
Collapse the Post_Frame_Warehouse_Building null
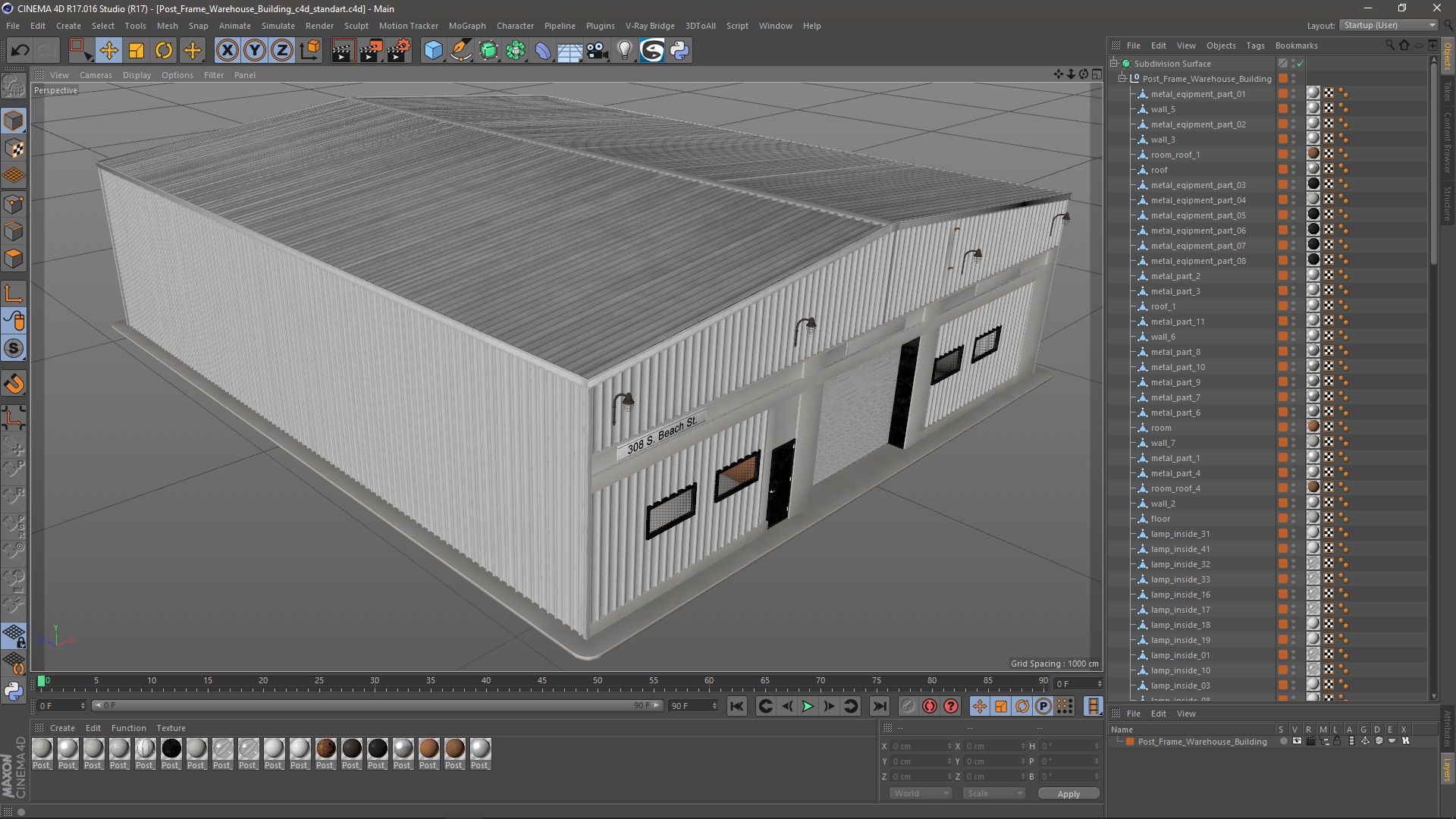click(1122, 79)
